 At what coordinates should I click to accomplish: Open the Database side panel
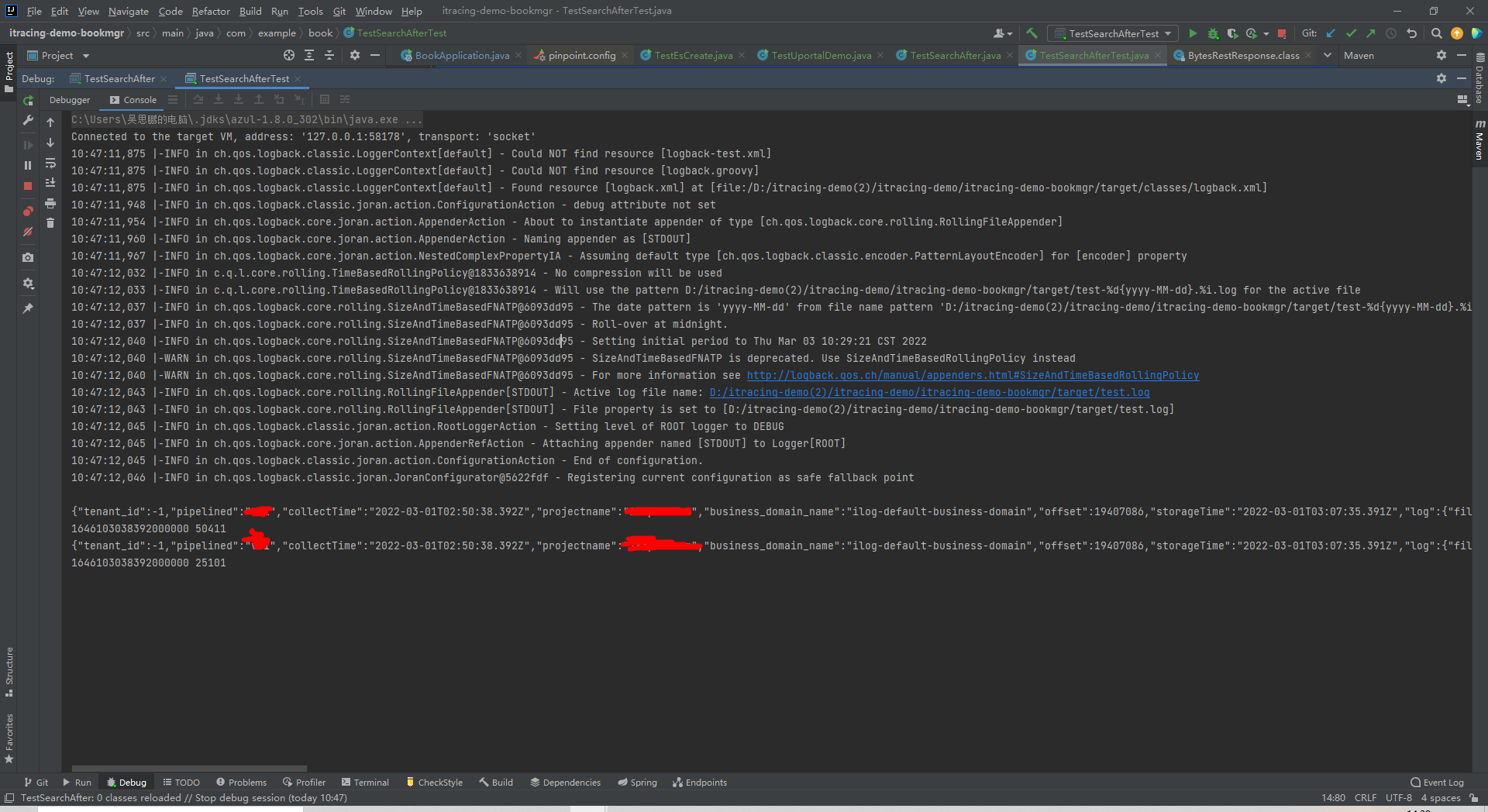click(x=1479, y=79)
